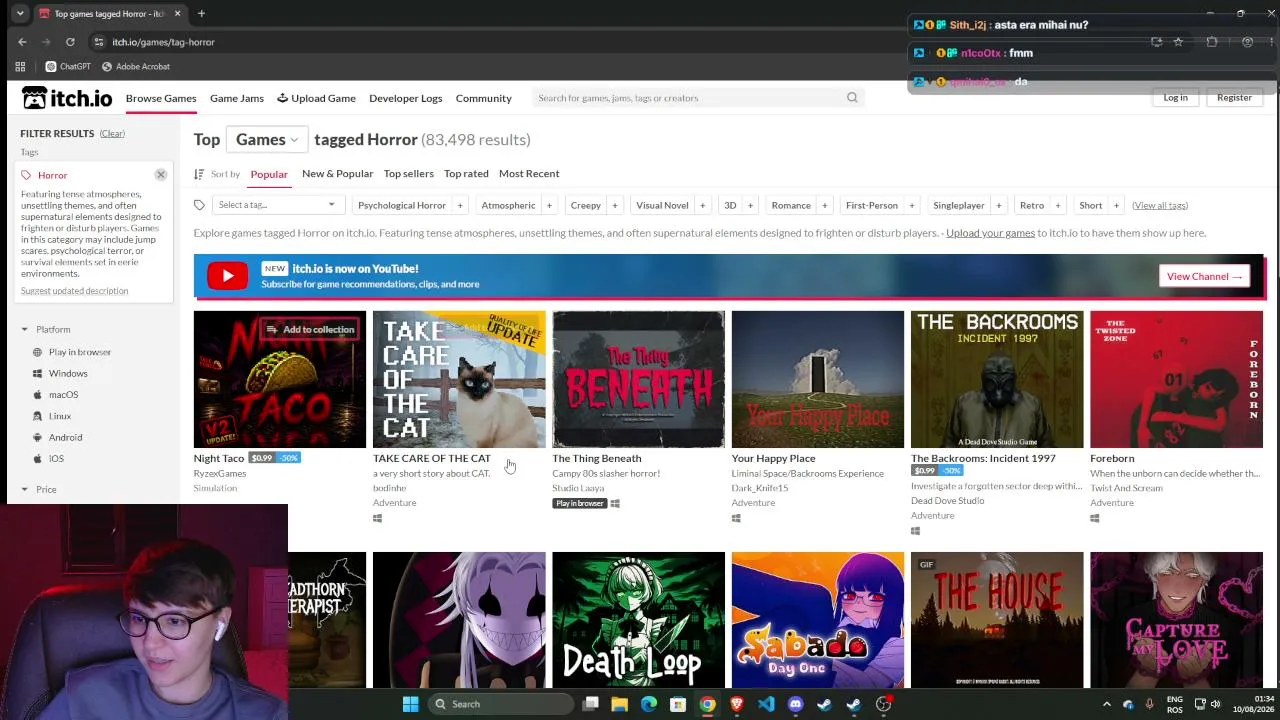Open Brave browser from the taskbar

point(737,704)
